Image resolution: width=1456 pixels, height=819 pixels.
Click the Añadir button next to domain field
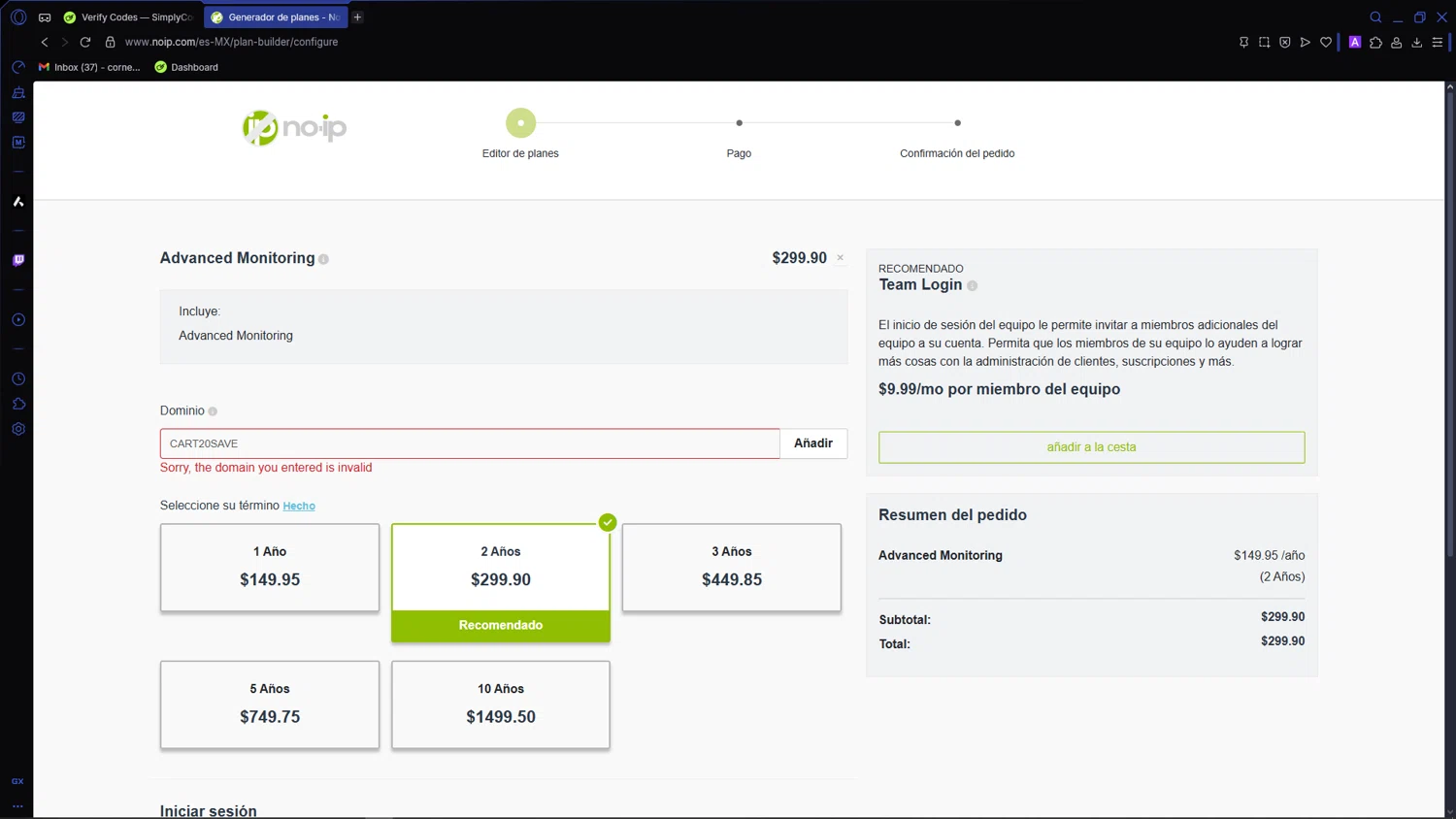[x=813, y=443]
